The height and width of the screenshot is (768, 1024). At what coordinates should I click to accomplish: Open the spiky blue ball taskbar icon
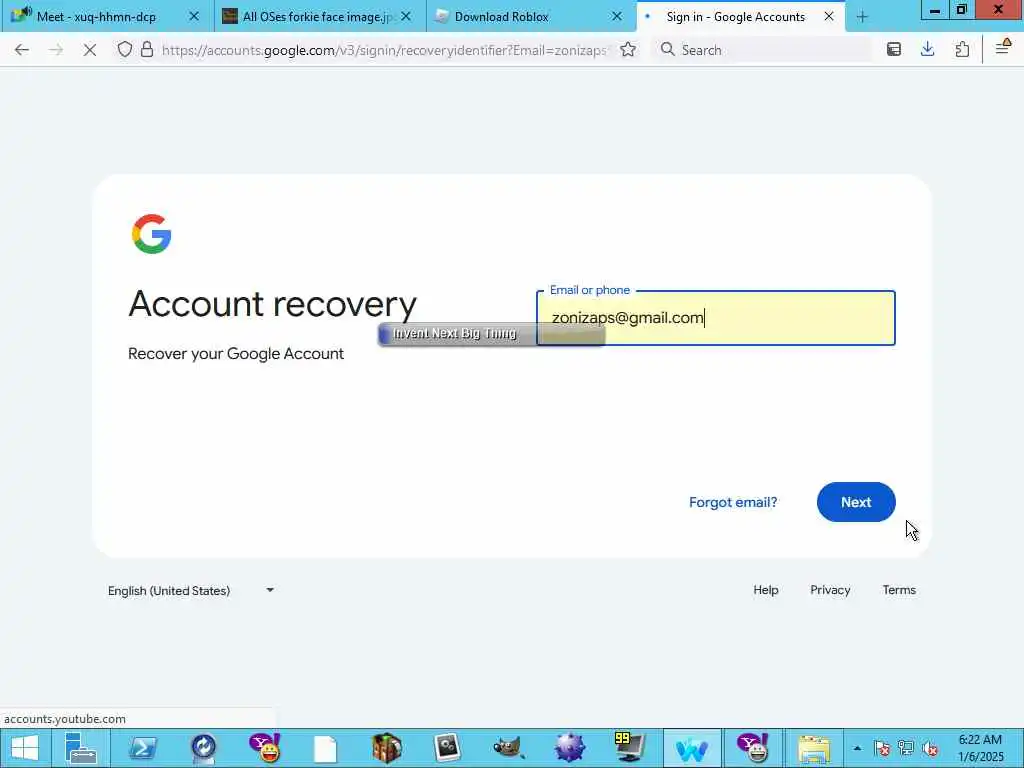569,748
